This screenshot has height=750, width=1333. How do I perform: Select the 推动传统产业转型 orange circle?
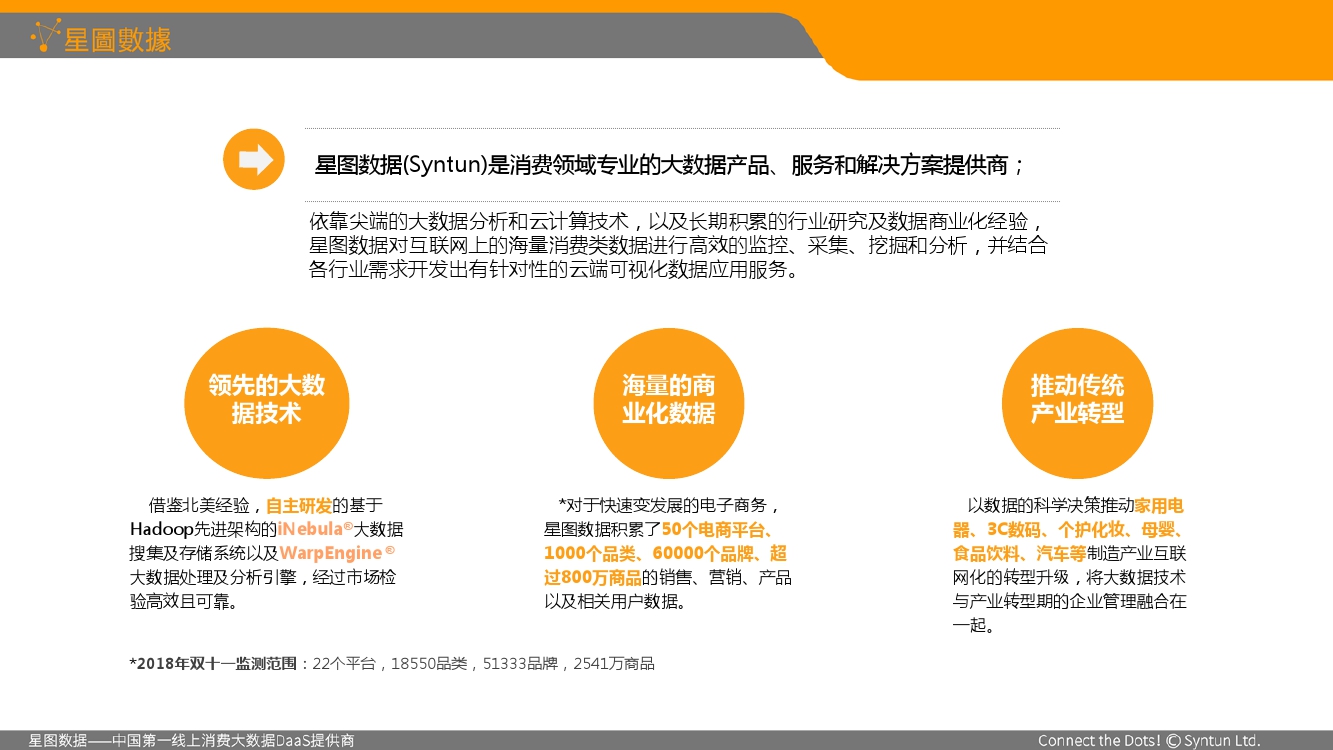click(x=1077, y=403)
